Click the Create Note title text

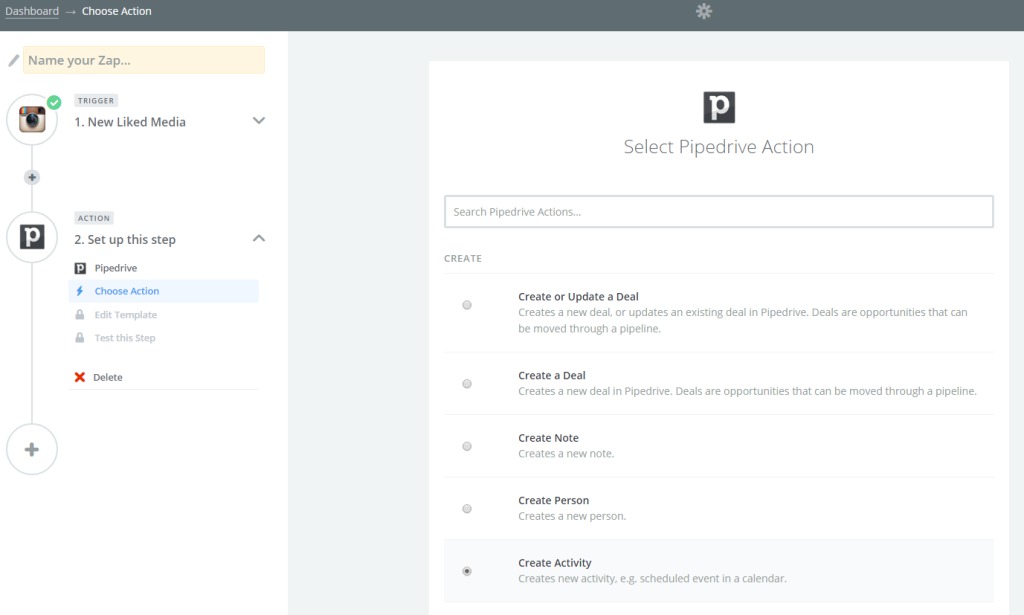(549, 438)
